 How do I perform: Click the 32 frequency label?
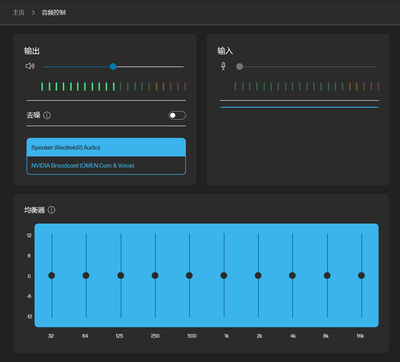coord(51,336)
